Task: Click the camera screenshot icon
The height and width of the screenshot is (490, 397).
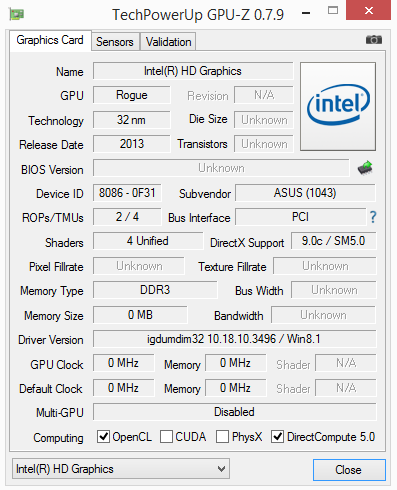Action: pos(373,40)
